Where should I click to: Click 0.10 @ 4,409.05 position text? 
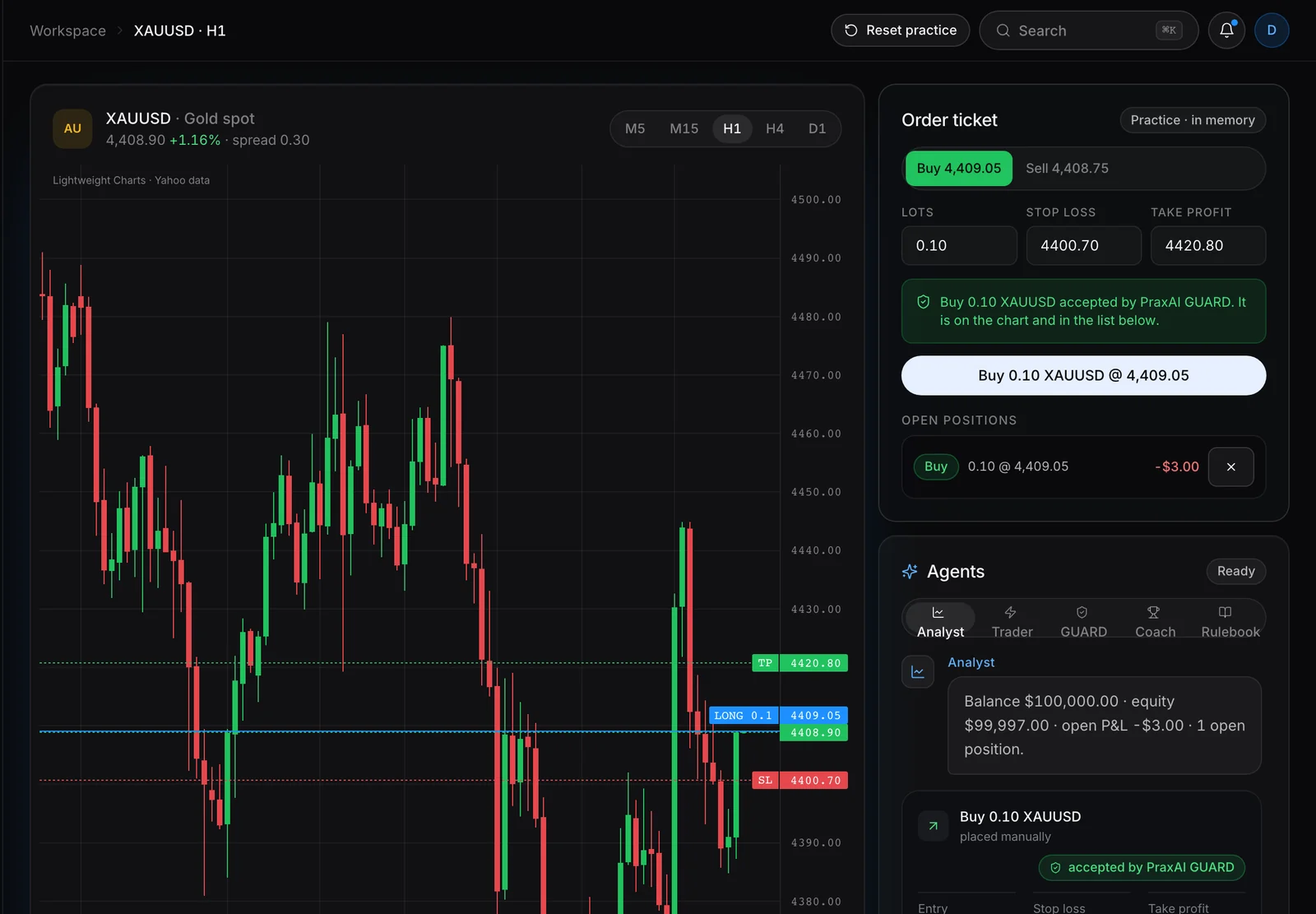1017,466
